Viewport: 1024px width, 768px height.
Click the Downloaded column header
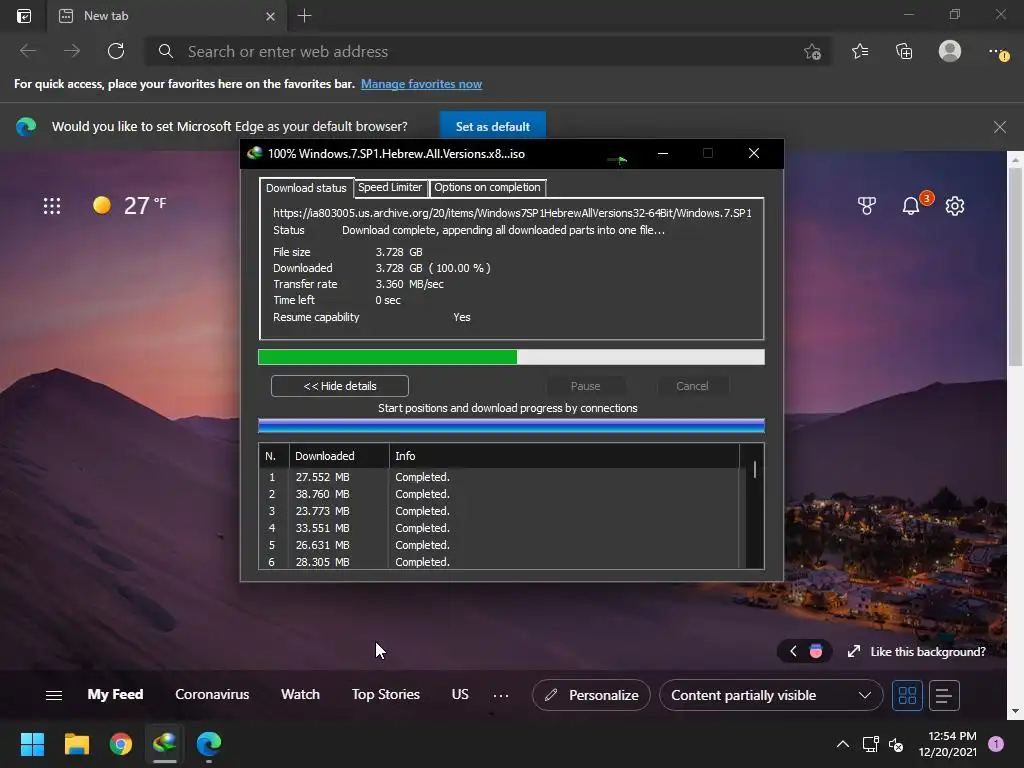click(x=340, y=456)
